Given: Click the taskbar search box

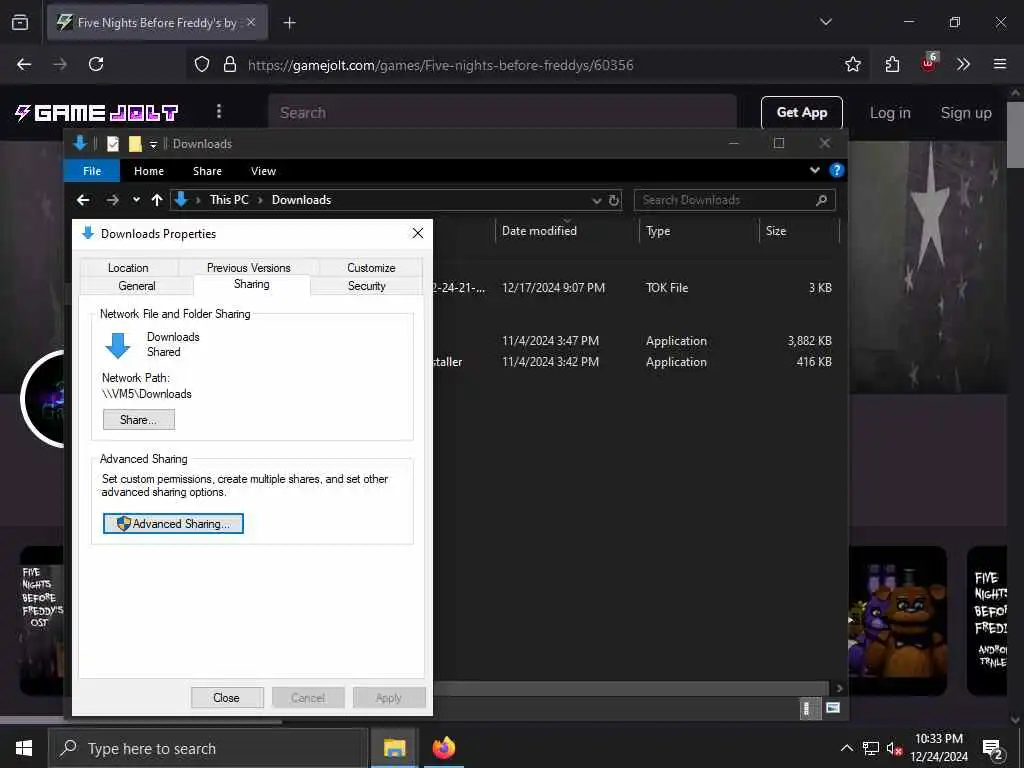Looking at the screenshot, I should click(x=208, y=748).
